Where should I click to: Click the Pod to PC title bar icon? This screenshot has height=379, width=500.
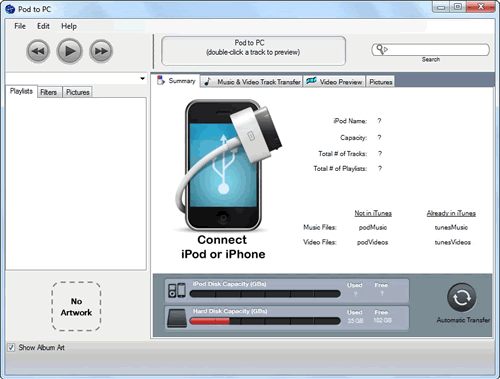(x=10, y=9)
